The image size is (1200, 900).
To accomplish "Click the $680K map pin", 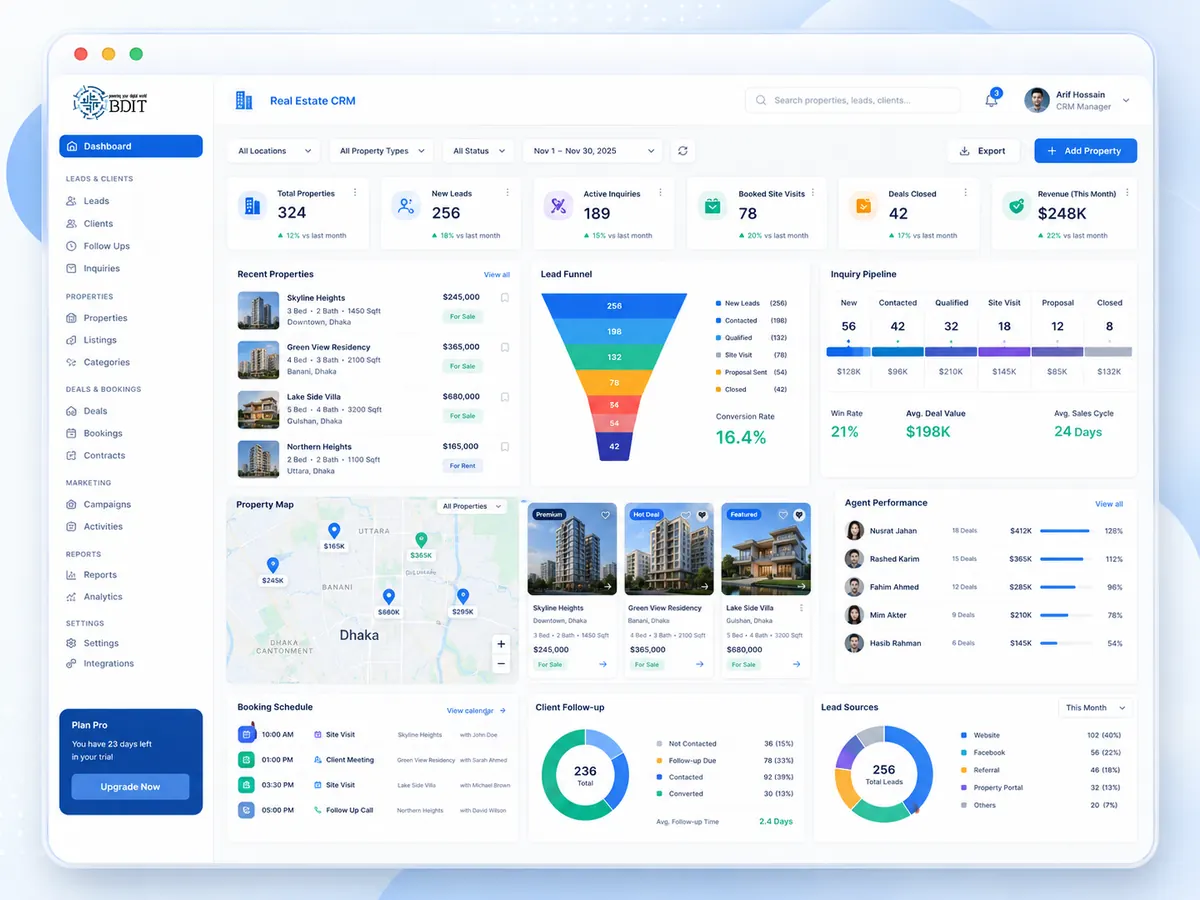I will click(389, 597).
